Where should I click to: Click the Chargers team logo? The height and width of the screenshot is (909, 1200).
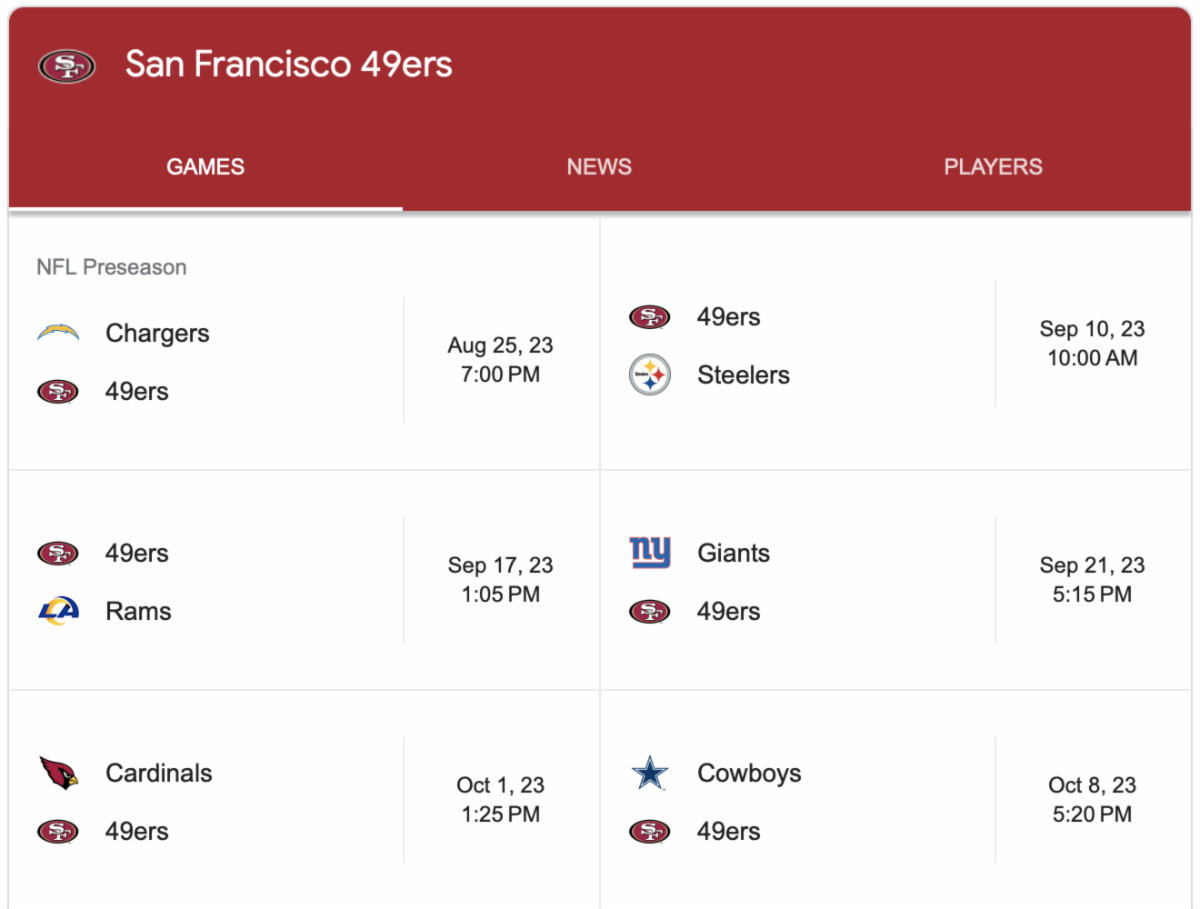click(58, 333)
